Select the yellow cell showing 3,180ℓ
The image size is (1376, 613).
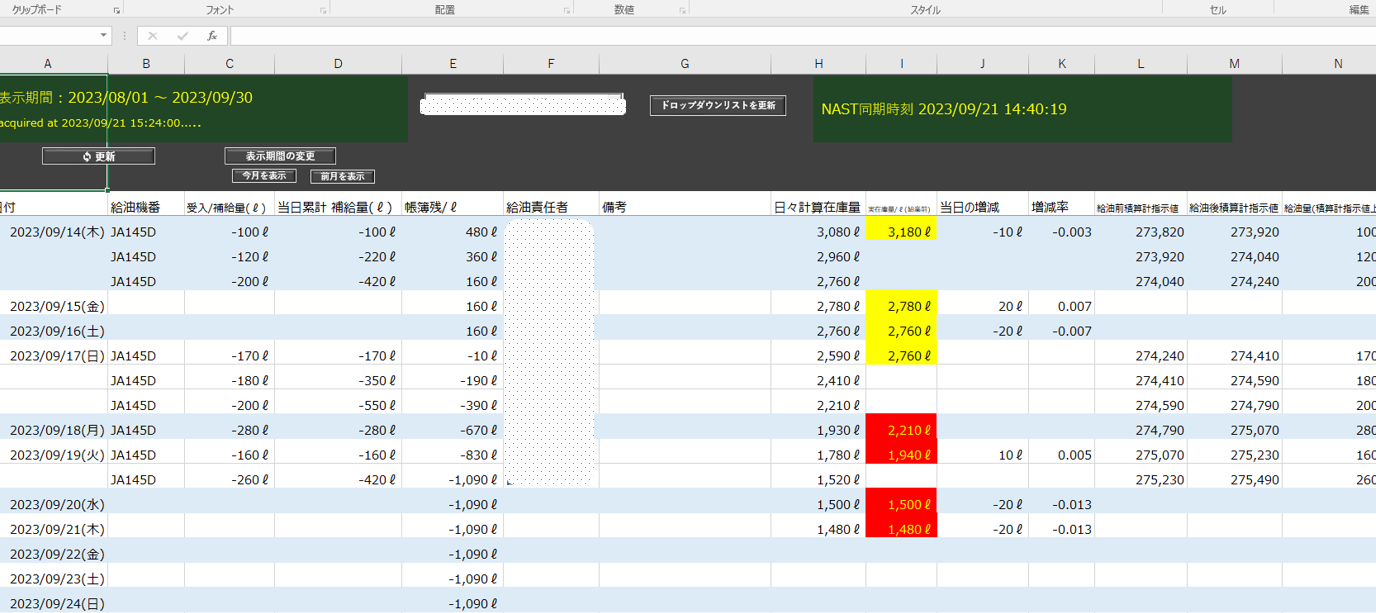coord(901,232)
